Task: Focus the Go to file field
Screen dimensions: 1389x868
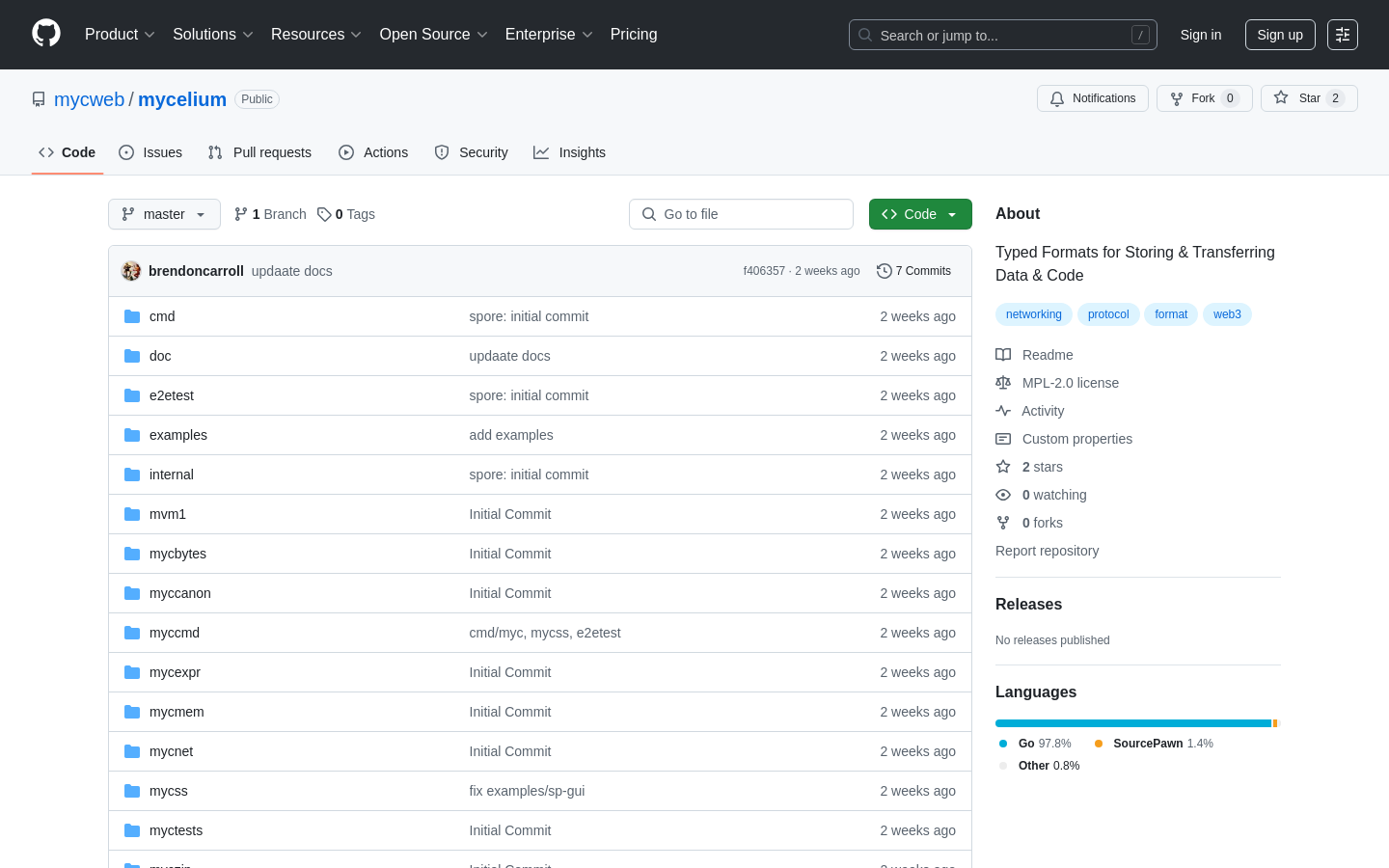Action: pyautogui.click(x=741, y=214)
